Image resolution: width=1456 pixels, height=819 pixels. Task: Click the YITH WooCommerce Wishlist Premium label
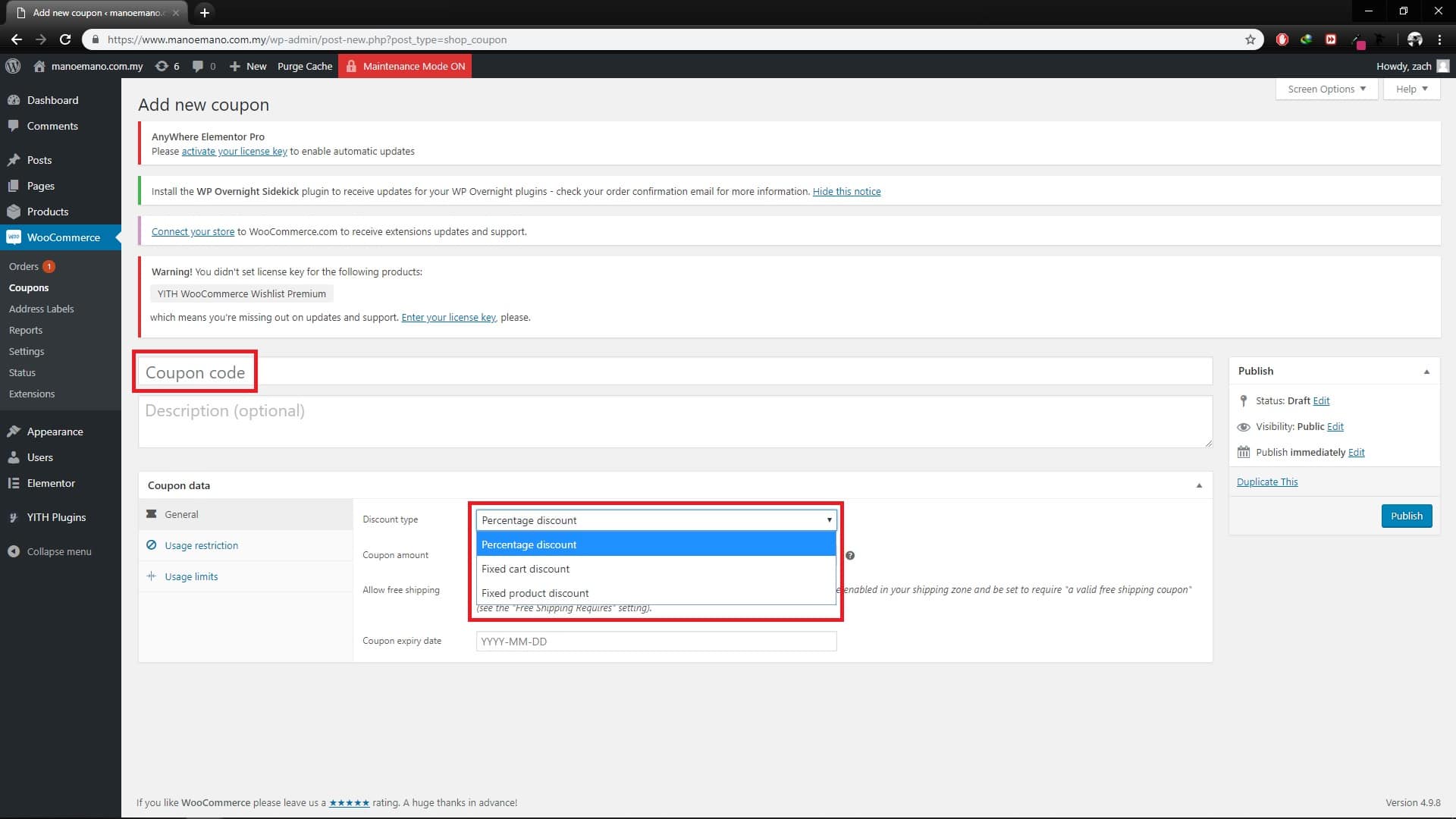tap(242, 293)
